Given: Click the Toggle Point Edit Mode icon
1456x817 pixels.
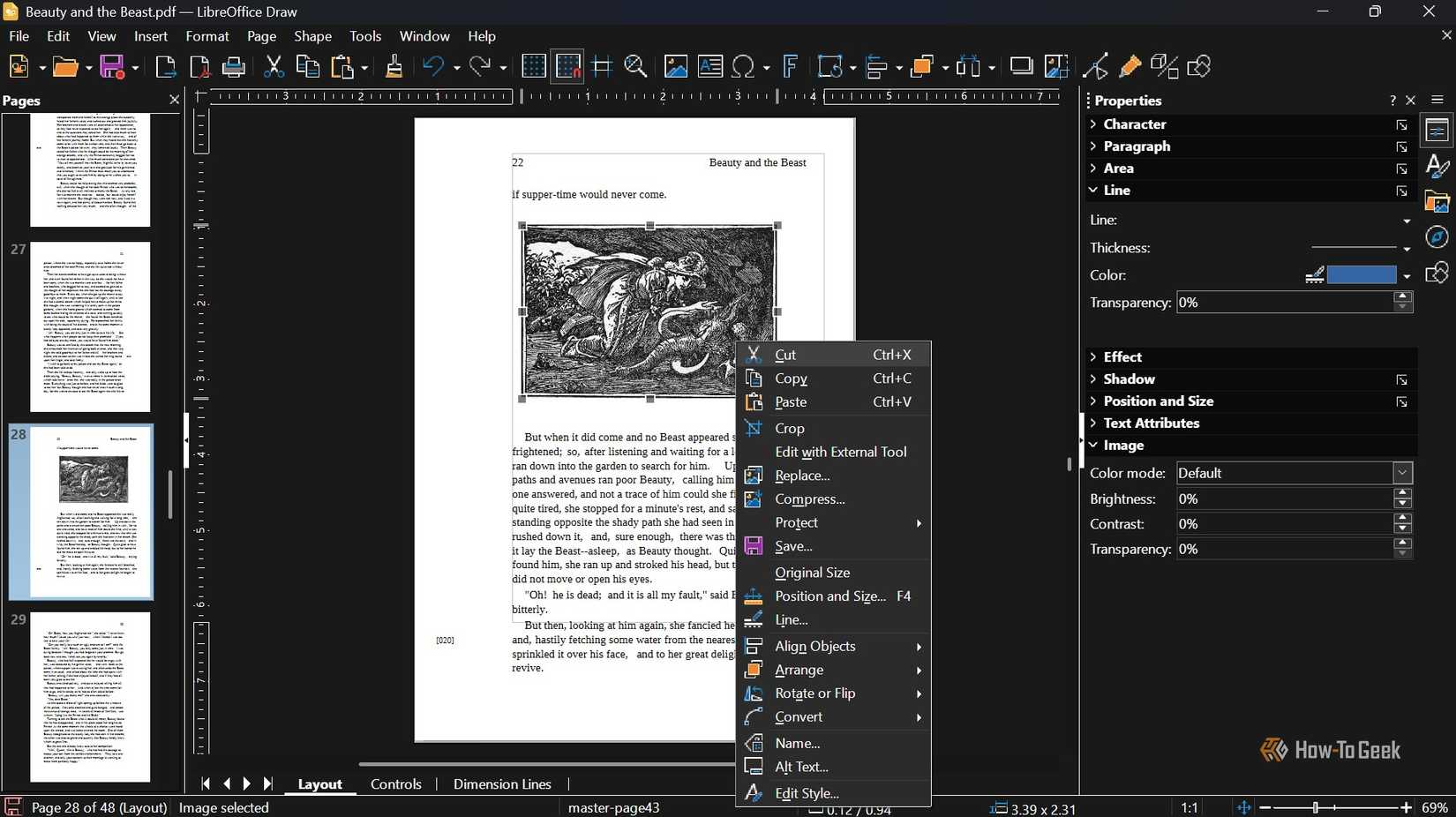Looking at the screenshot, I should pyautogui.click(x=1095, y=67).
